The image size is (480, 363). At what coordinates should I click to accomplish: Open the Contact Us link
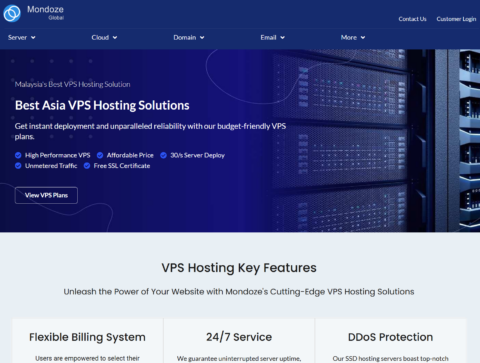click(412, 19)
